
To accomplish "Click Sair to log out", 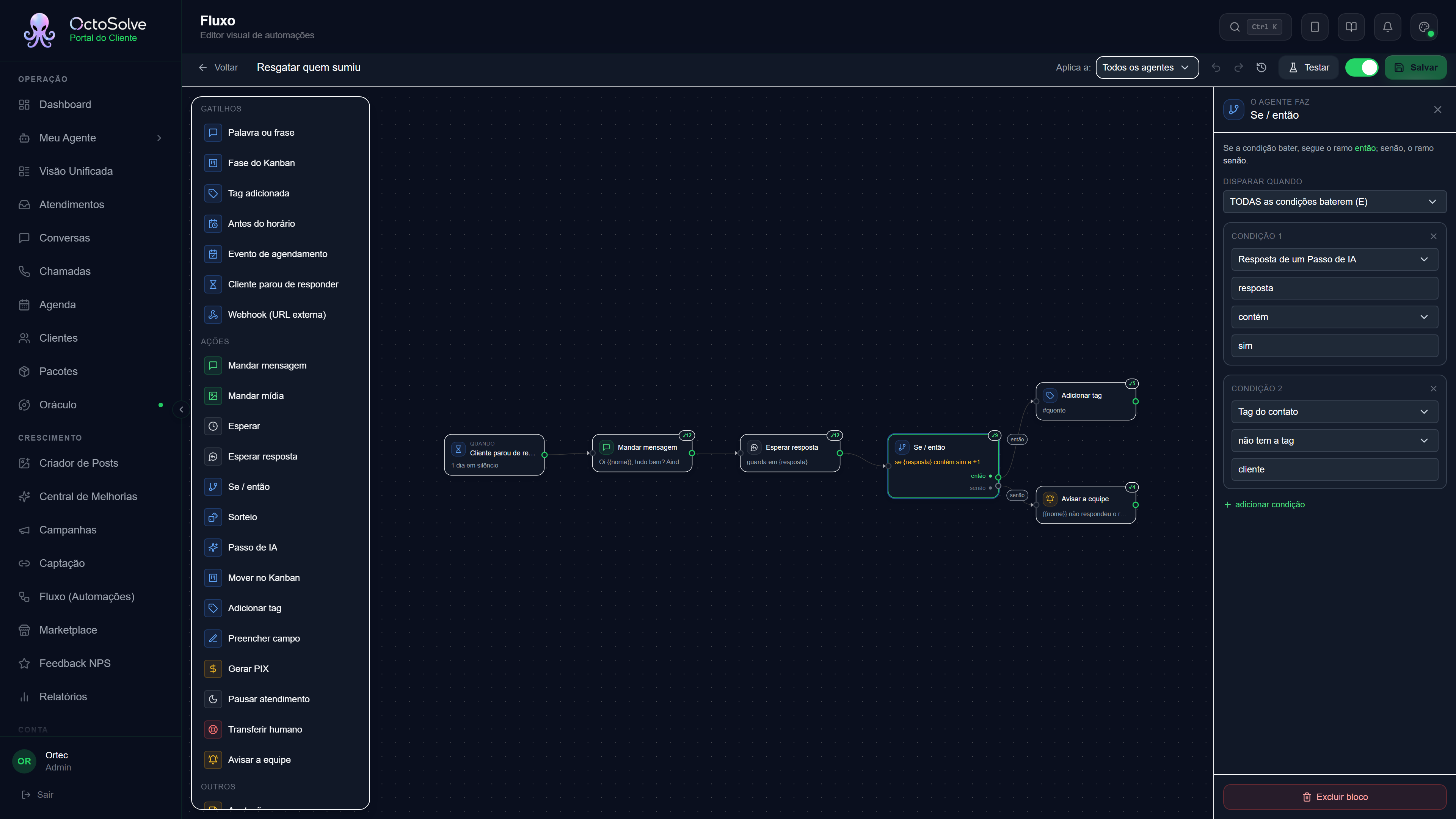I will point(37,794).
